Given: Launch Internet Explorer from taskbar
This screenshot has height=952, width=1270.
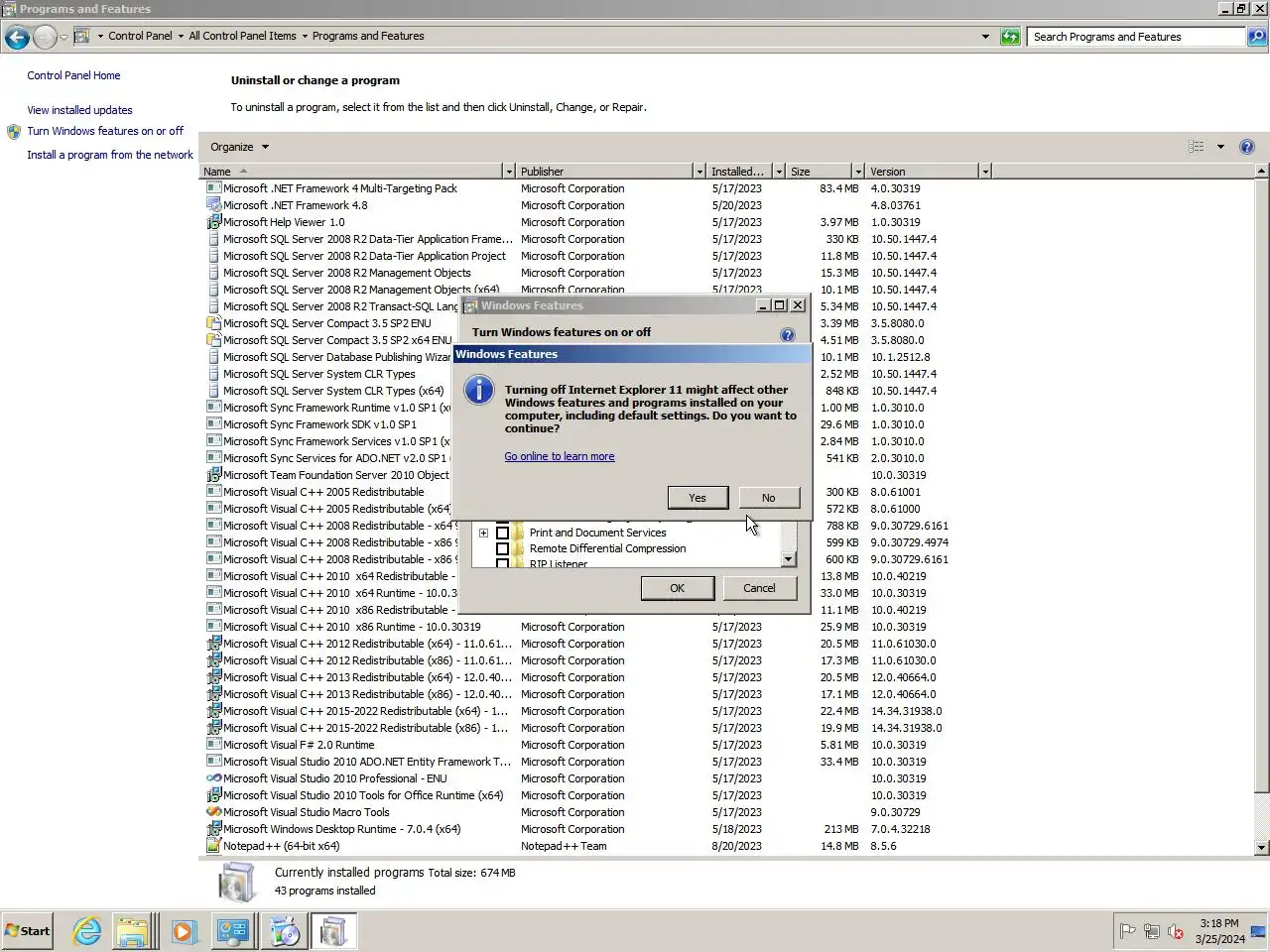Looking at the screenshot, I should point(87,931).
